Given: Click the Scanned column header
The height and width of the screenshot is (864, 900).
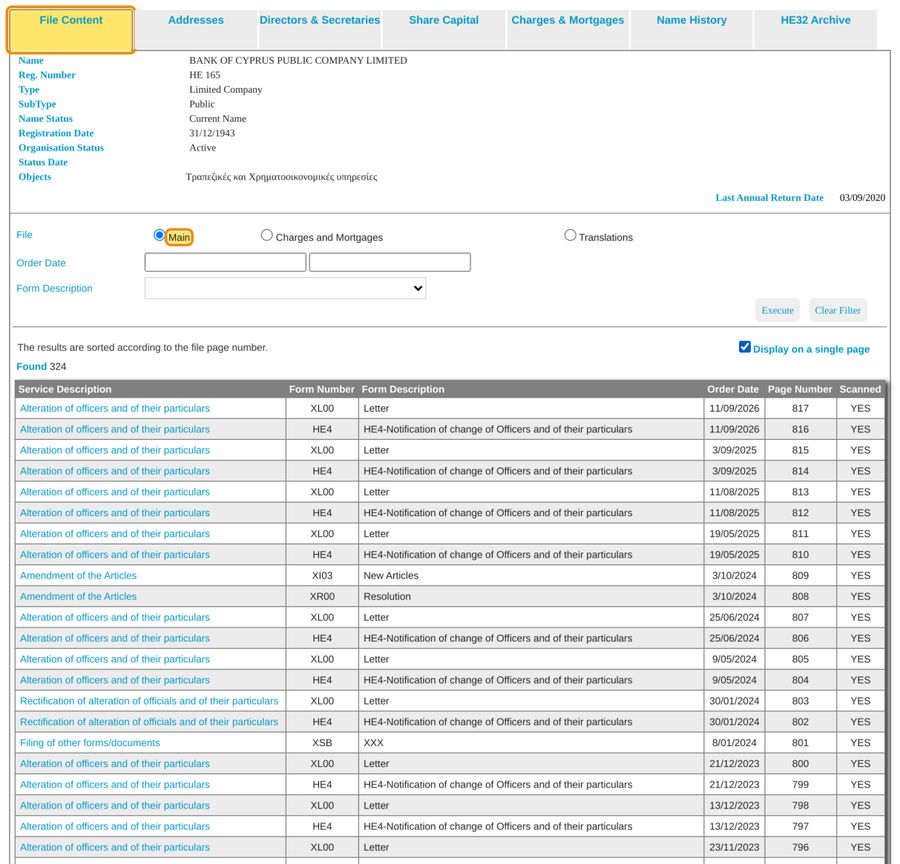Looking at the screenshot, I should point(860,389).
